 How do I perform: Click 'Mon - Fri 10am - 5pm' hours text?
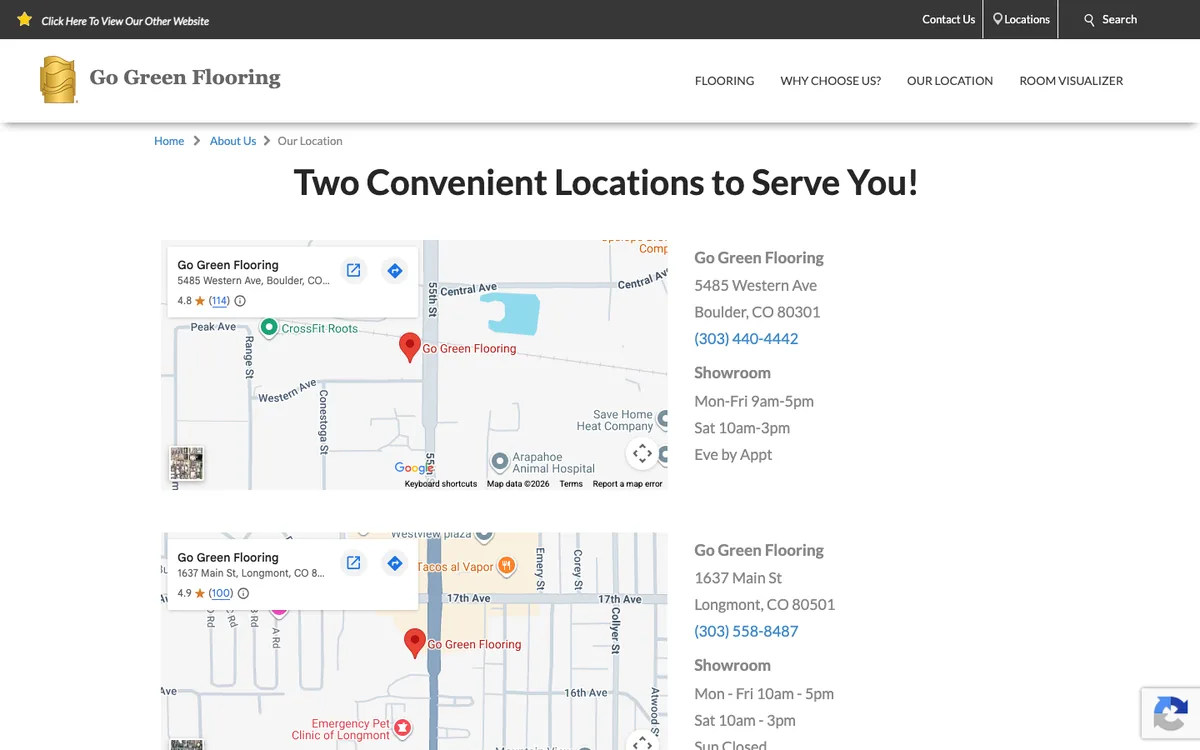pyautogui.click(x=764, y=694)
